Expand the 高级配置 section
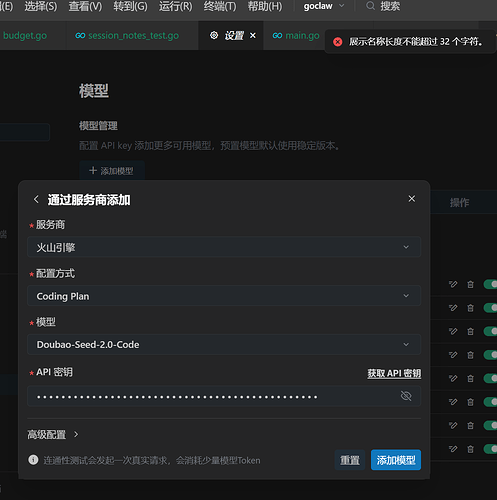The image size is (497, 500). tap(53, 435)
